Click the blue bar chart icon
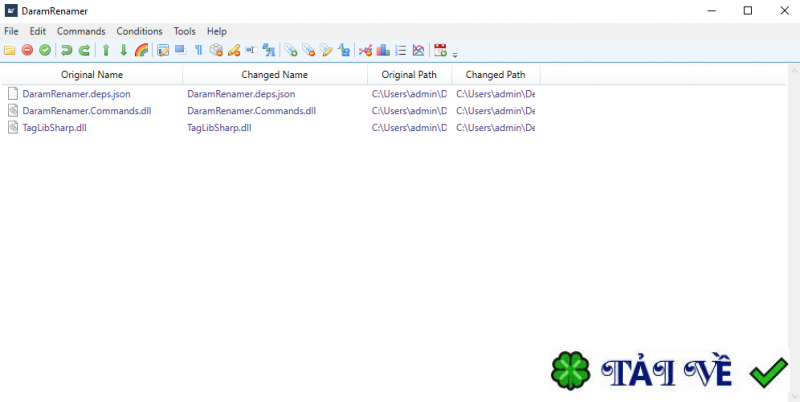Viewport: 800px width, 402px height. [x=383, y=50]
